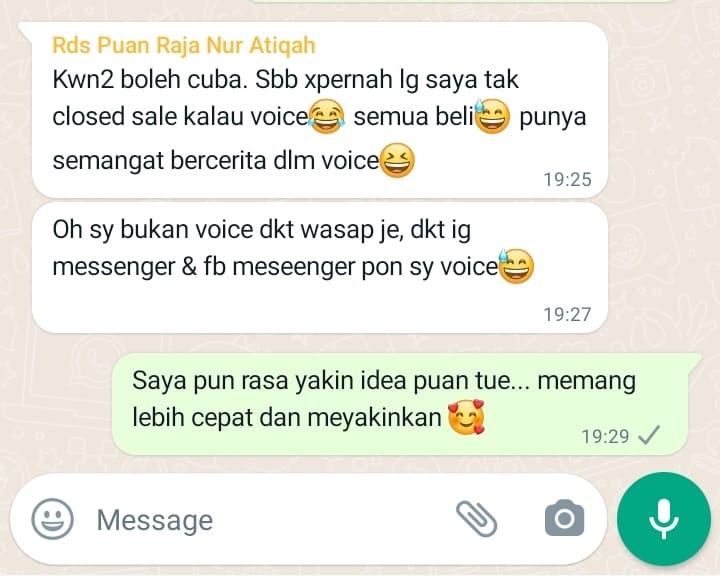Tap the sweat-smile emoji after "beli"
This screenshot has height=576, width=720.
click(x=492, y=116)
